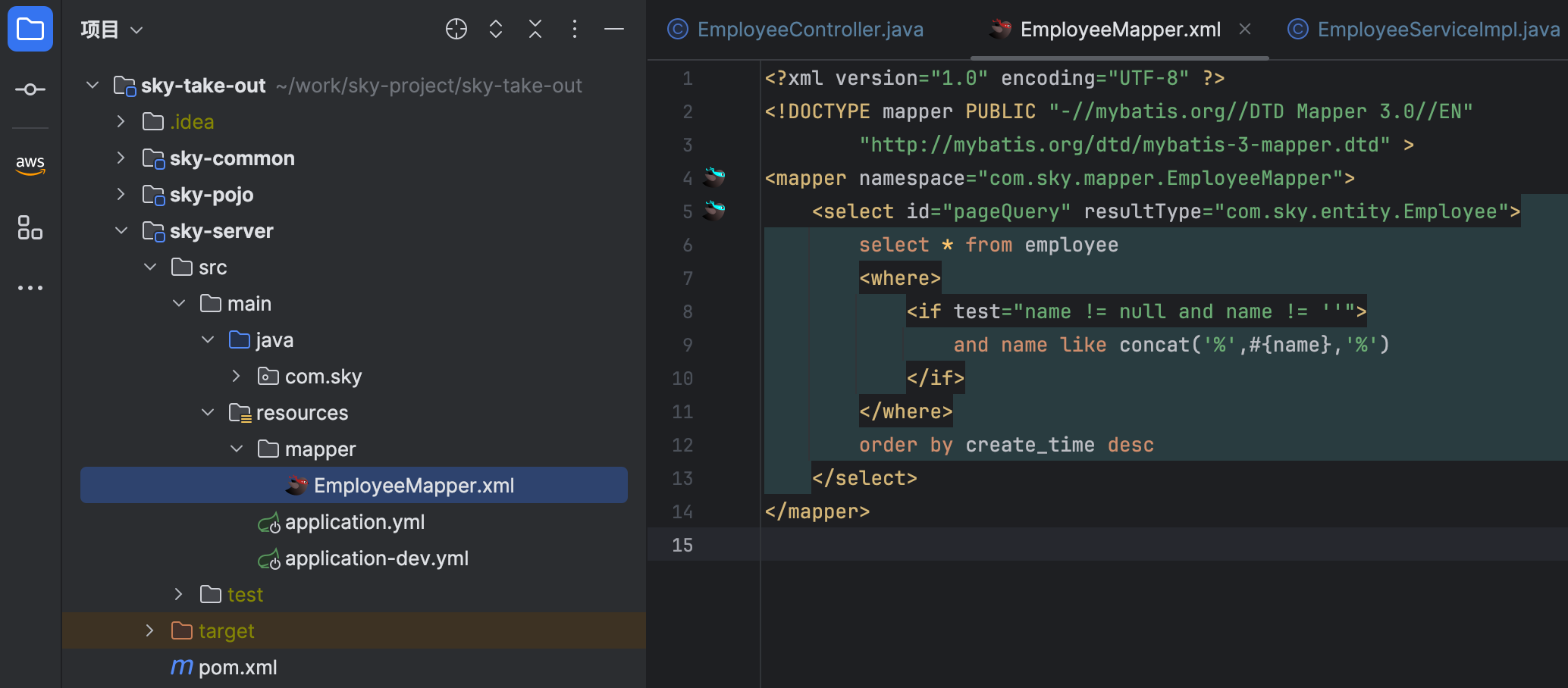Collapse the mapper folder

237,449
